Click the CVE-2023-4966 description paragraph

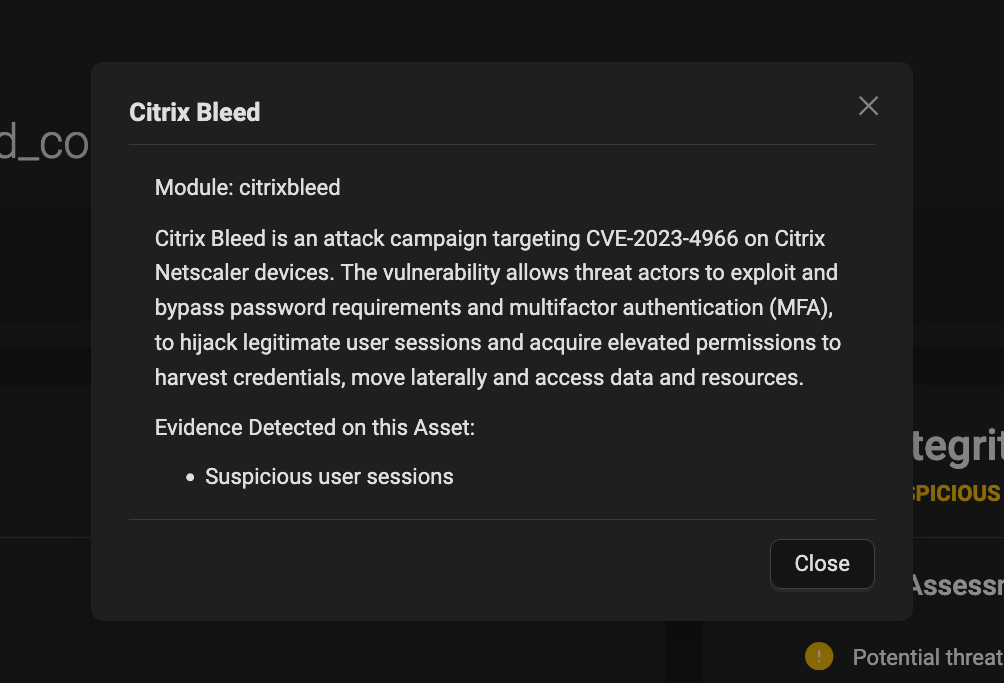498,308
